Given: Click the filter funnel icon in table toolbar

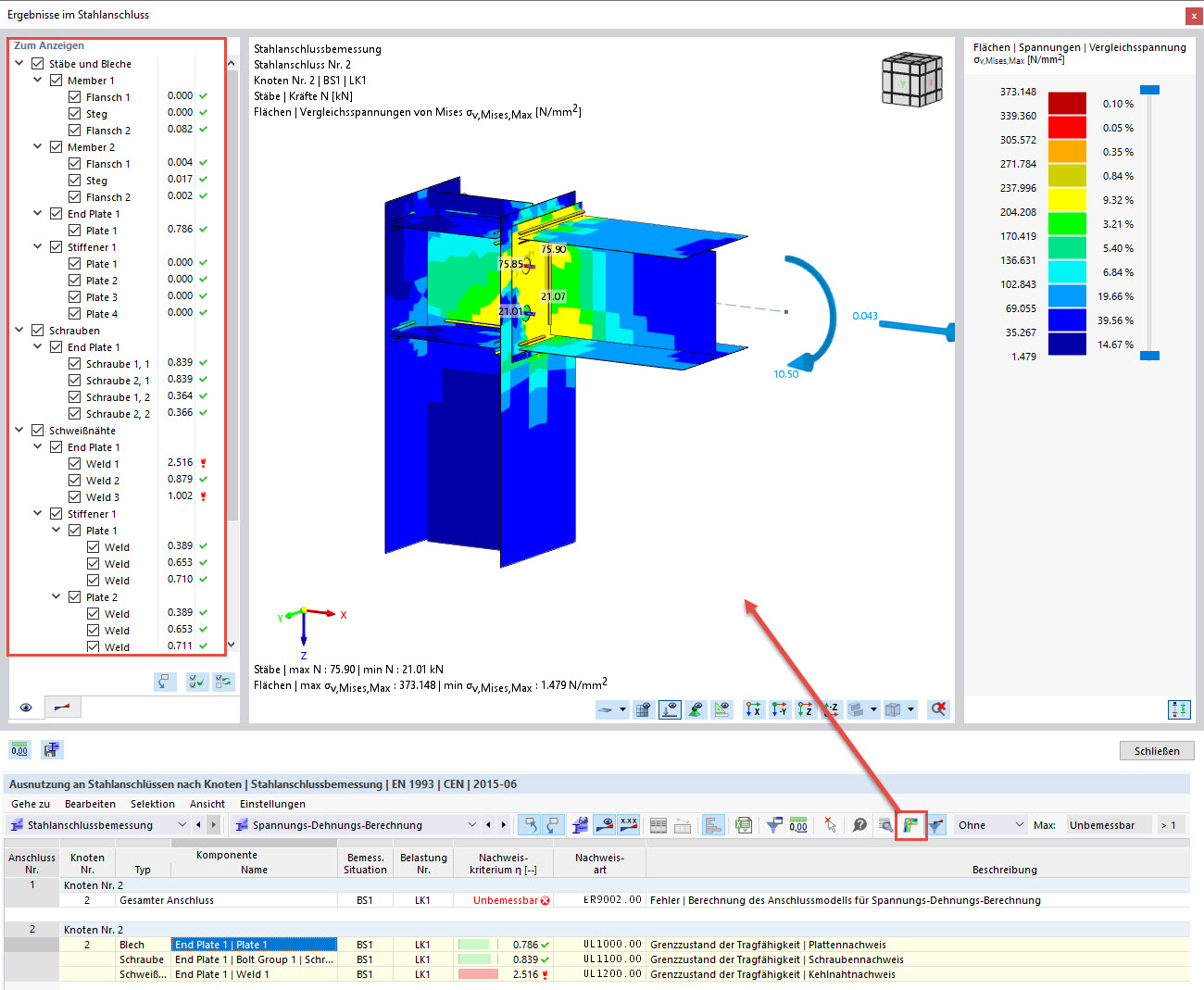Looking at the screenshot, I should tap(774, 824).
